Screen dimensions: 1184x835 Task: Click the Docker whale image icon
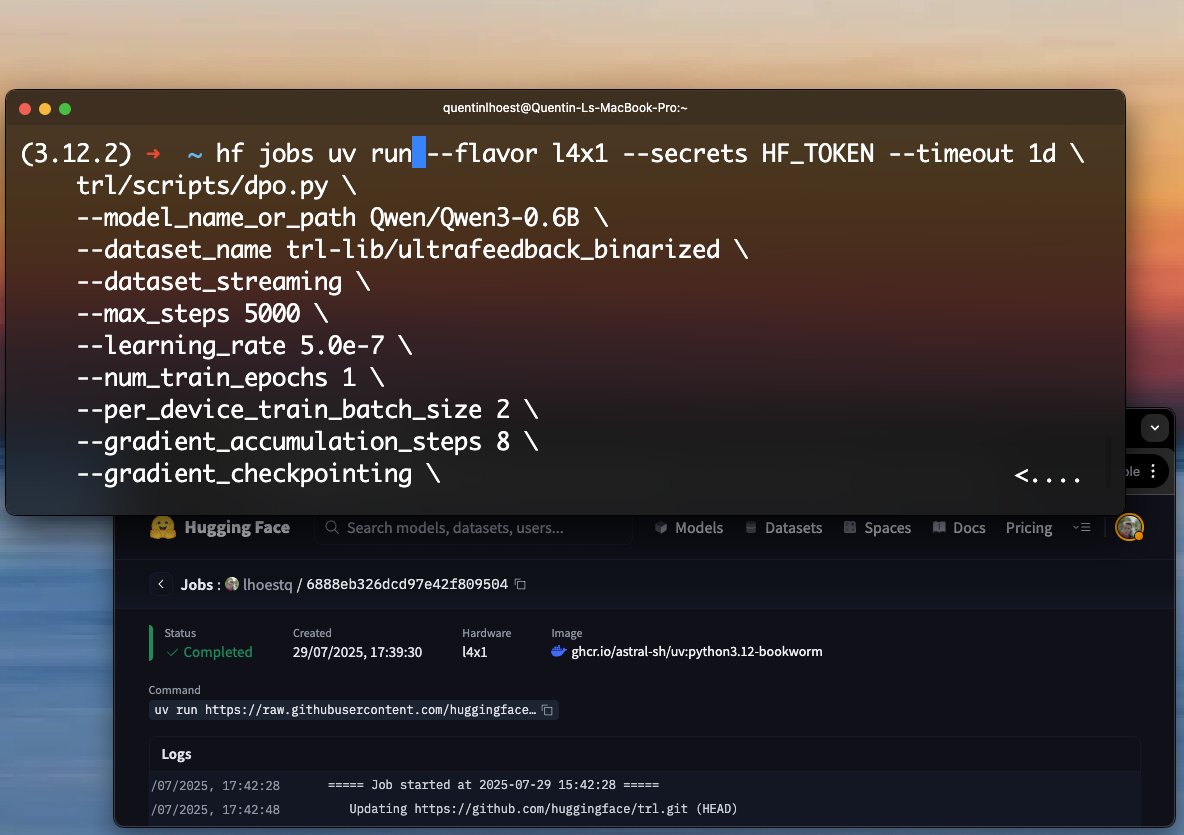(558, 651)
